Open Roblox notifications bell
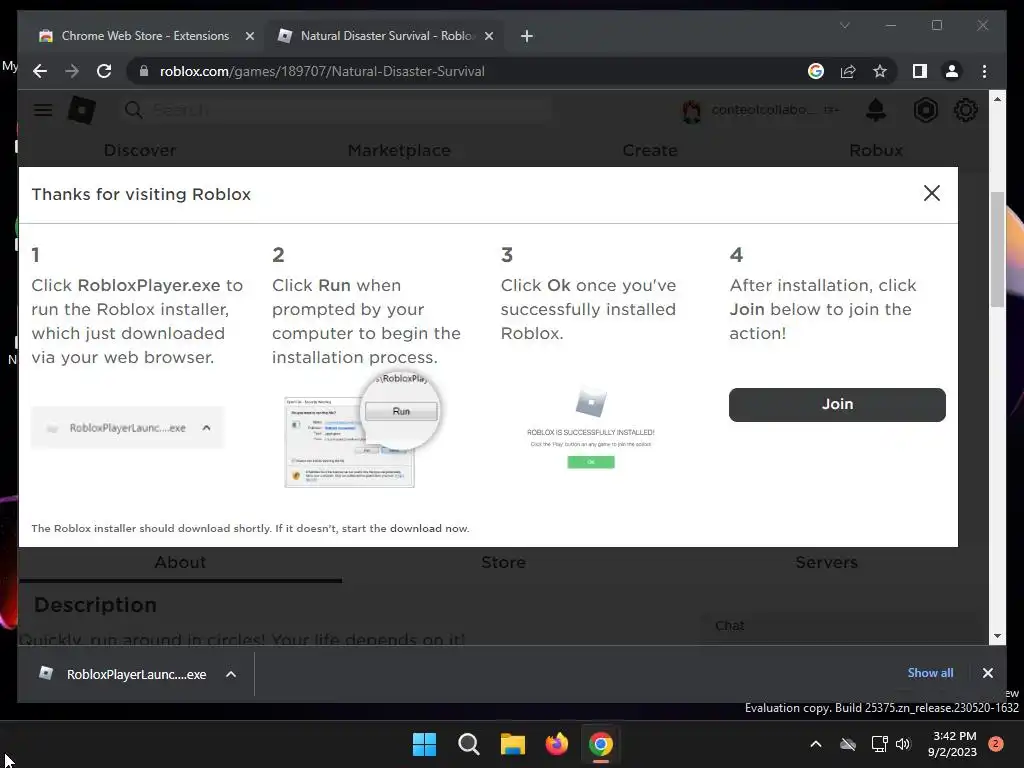The image size is (1024, 768). (x=876, y=110)
